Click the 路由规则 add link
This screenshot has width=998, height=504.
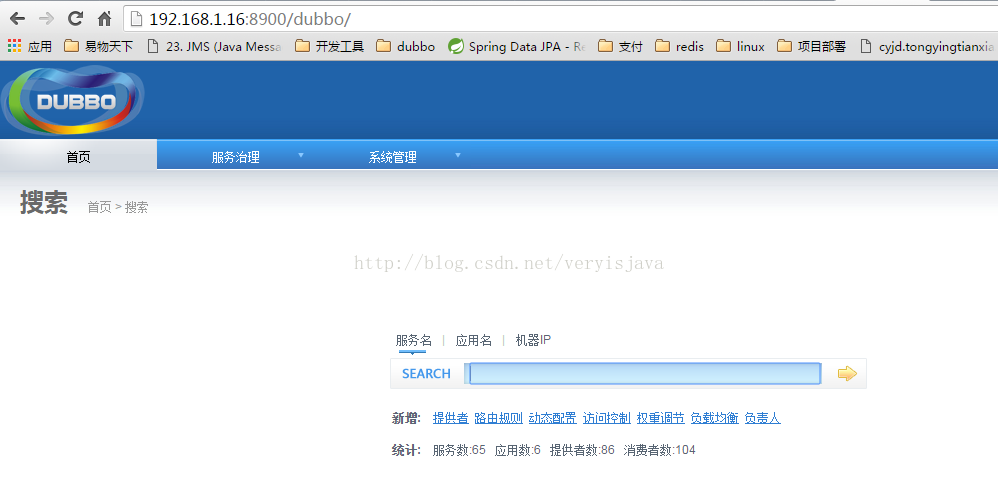[x=498, y=418]
